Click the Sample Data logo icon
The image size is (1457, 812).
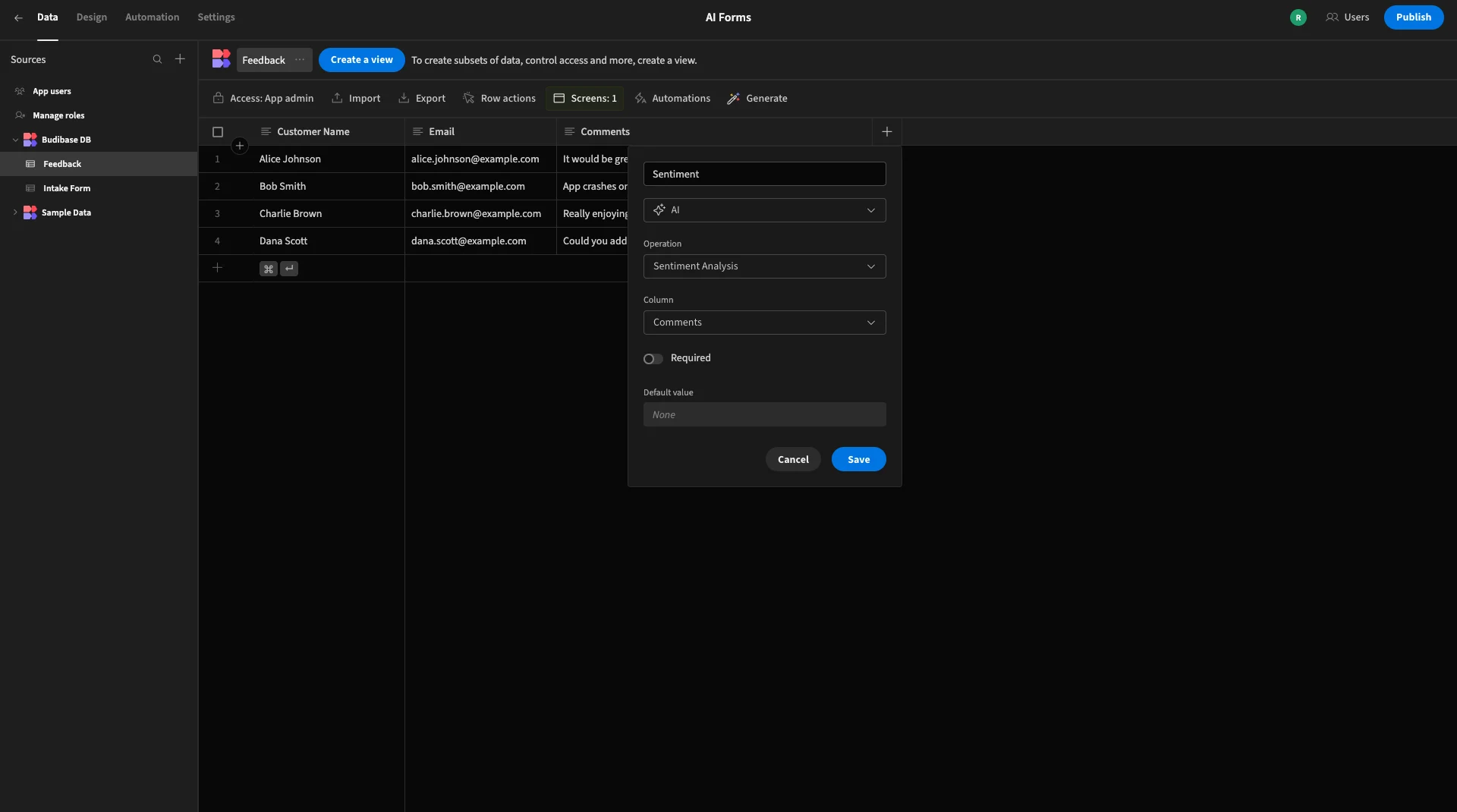pyautogui.click(x=30, y=212)
